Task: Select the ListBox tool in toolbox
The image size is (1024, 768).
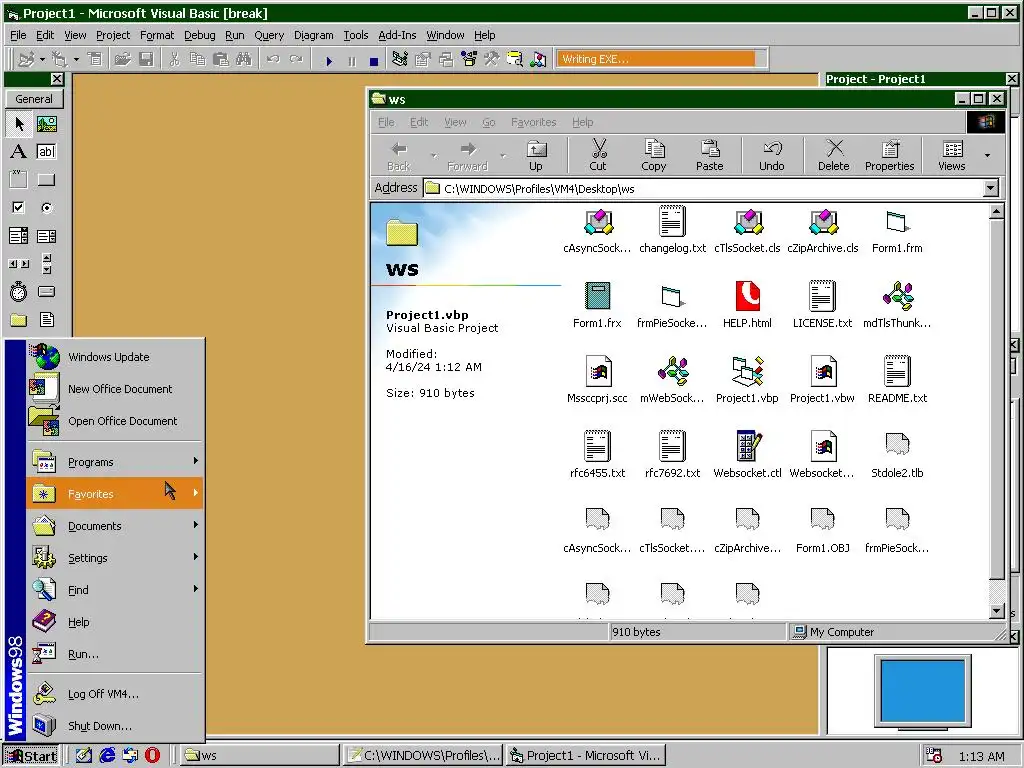Action: (x=46, y=236)
